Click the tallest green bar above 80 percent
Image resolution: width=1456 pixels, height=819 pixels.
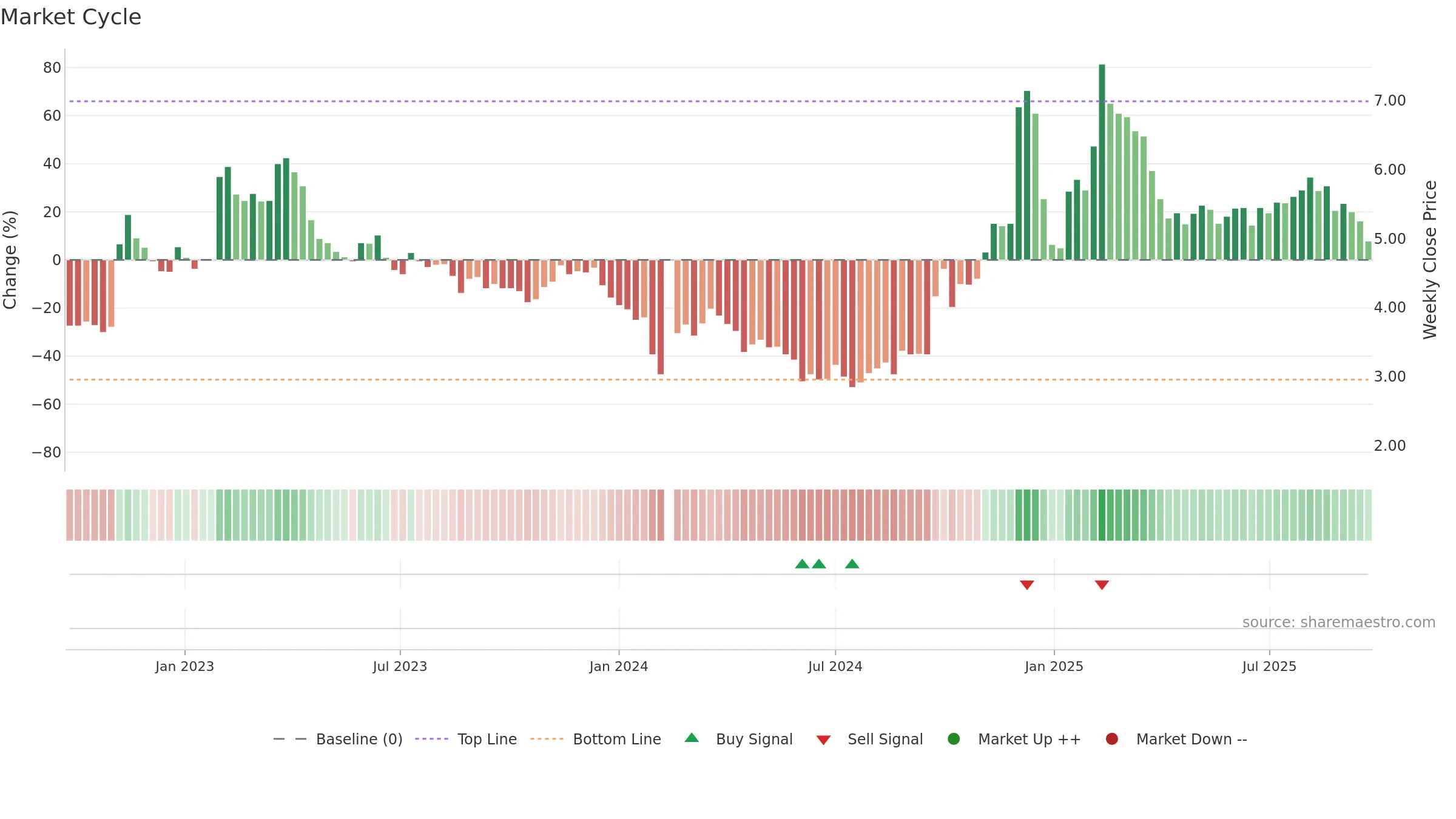tap(1102, 162)
